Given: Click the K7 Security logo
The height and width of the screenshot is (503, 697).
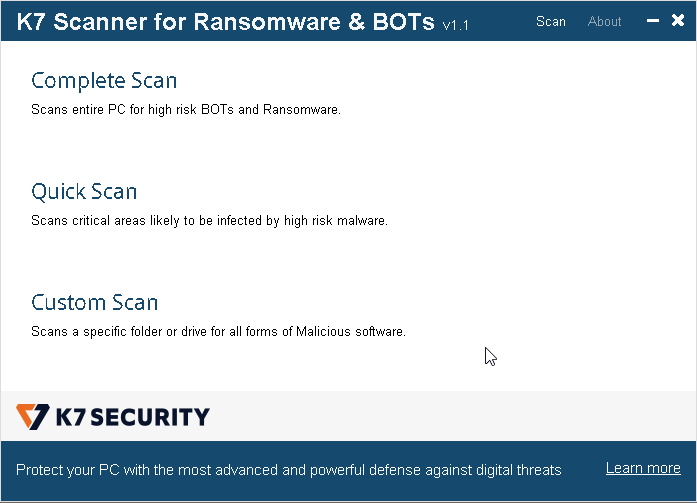Looking at the screenshot, I should (x=112, y=416).
